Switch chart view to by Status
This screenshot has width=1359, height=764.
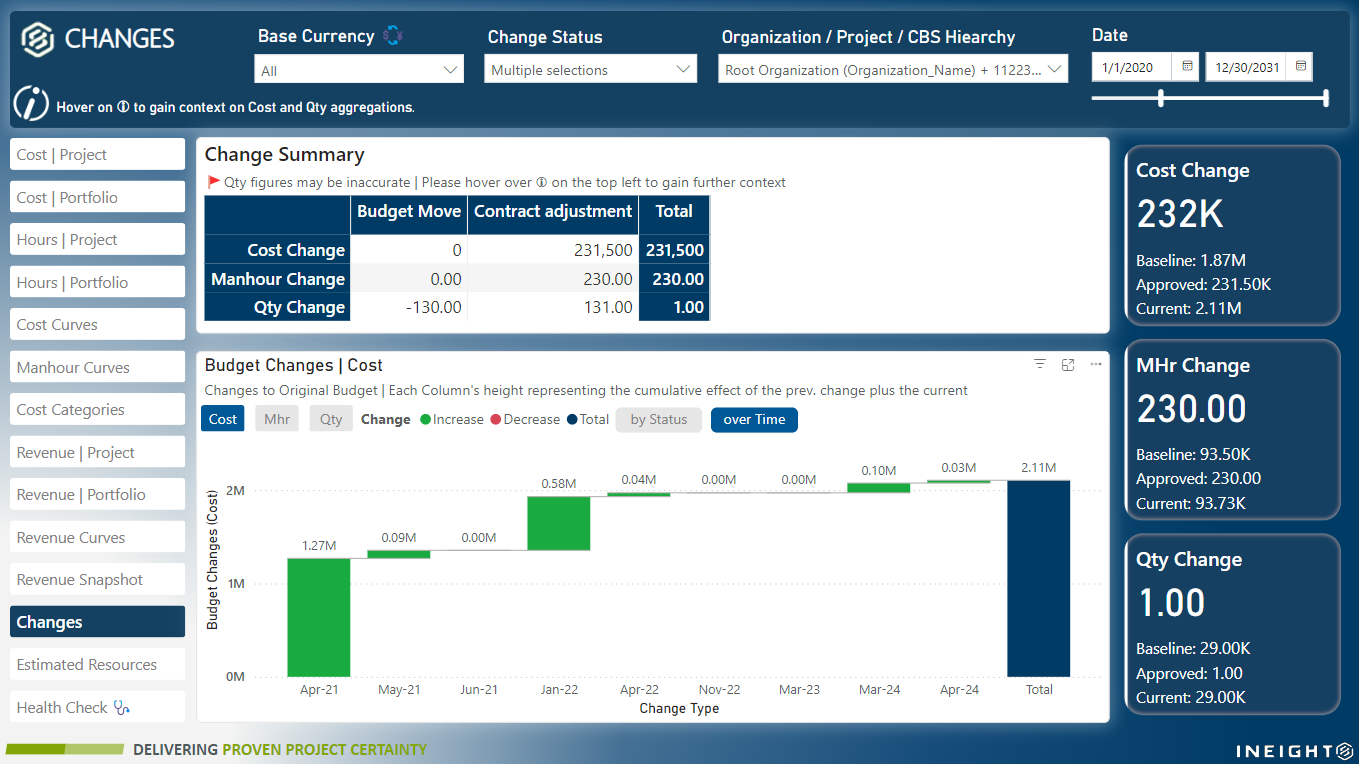pyautogui.click(x=659, y=419)
